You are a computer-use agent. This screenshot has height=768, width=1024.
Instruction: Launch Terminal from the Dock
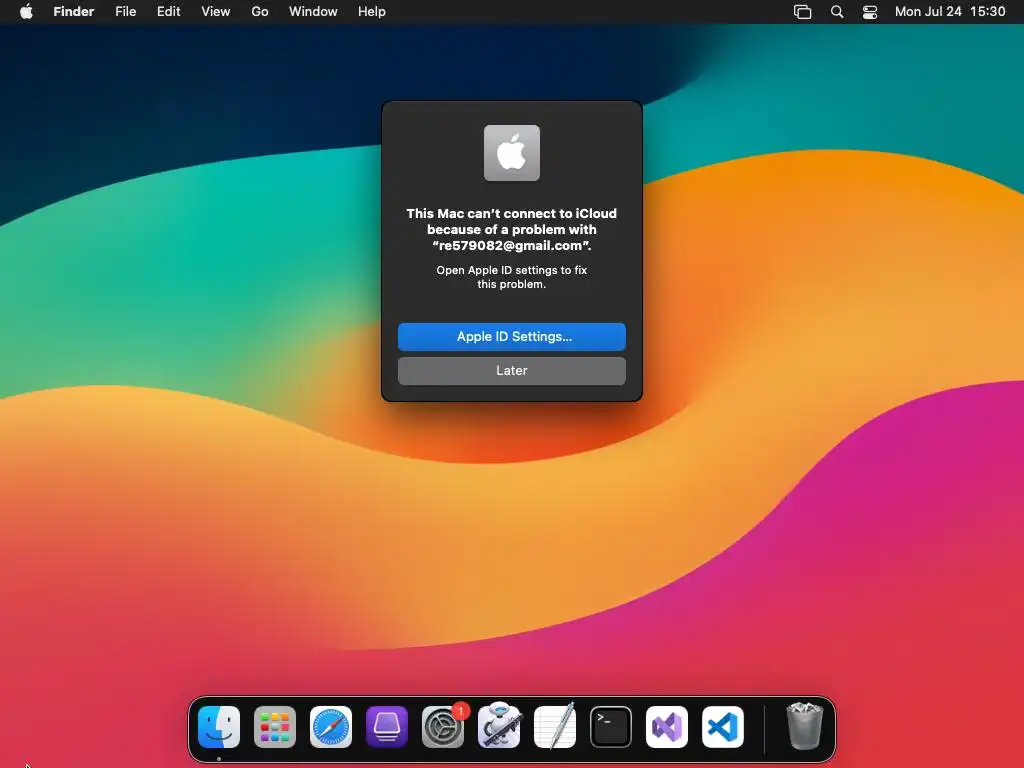(x=611, y=726)
